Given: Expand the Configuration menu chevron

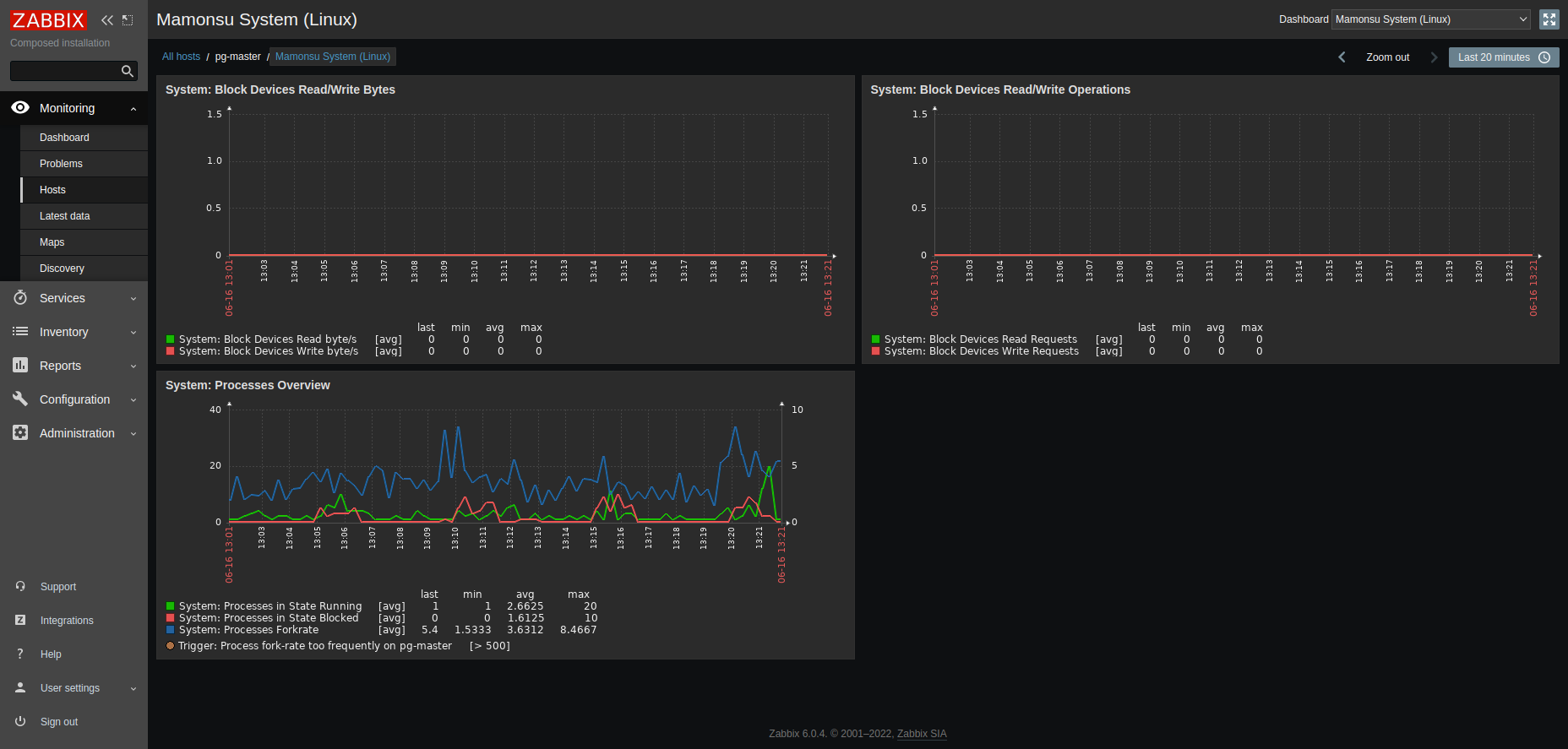Looking at the screenshot, I should (x=133, y=399).
